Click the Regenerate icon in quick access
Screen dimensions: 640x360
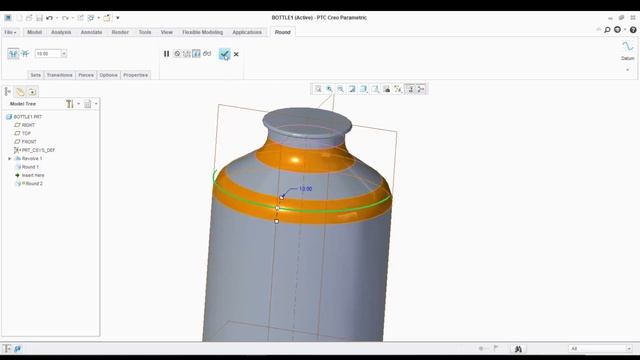click(80, 18)
